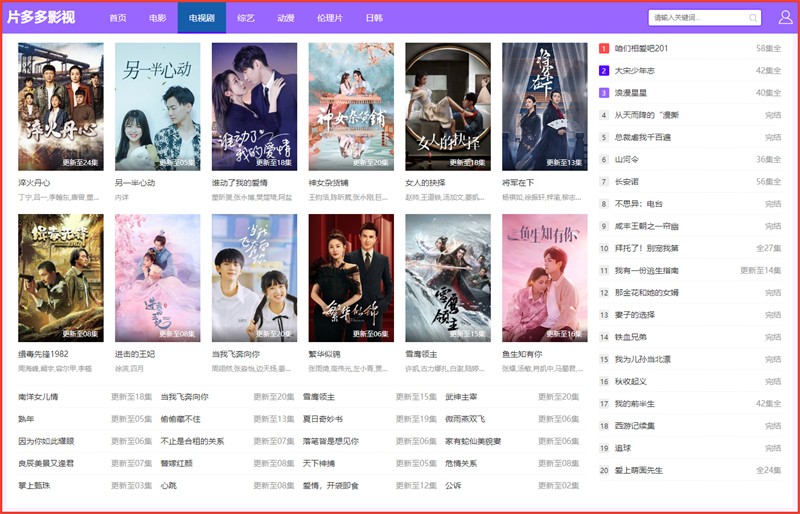Open the 雪鹰领主 poster thumbnail

click(x=447, y=277)
